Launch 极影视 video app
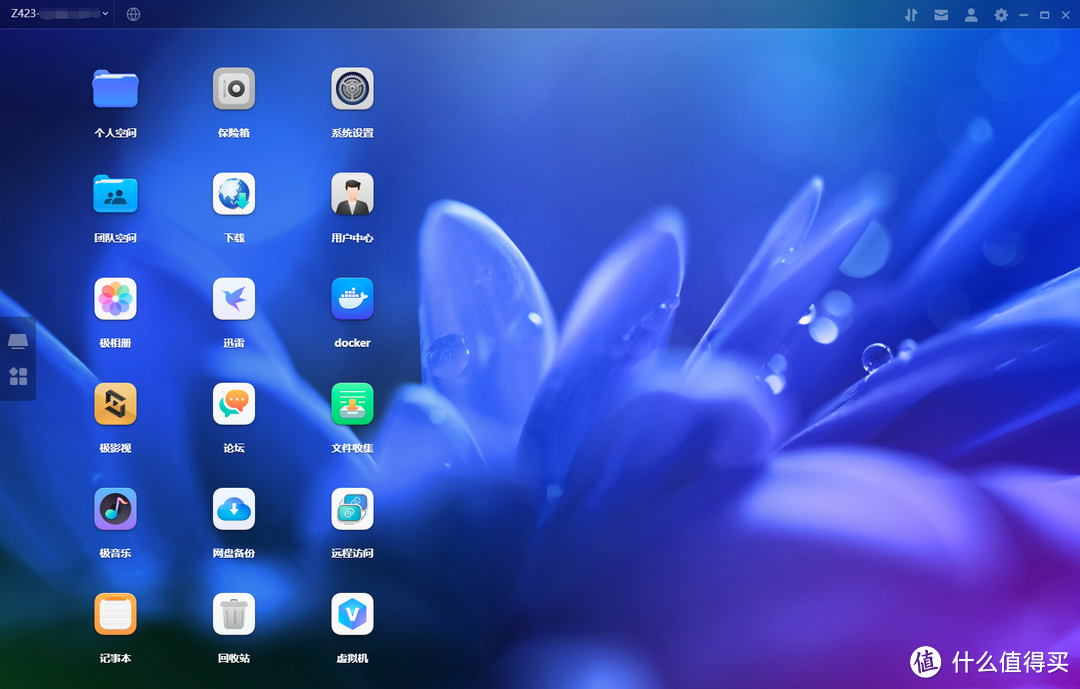 click(115, 404)
